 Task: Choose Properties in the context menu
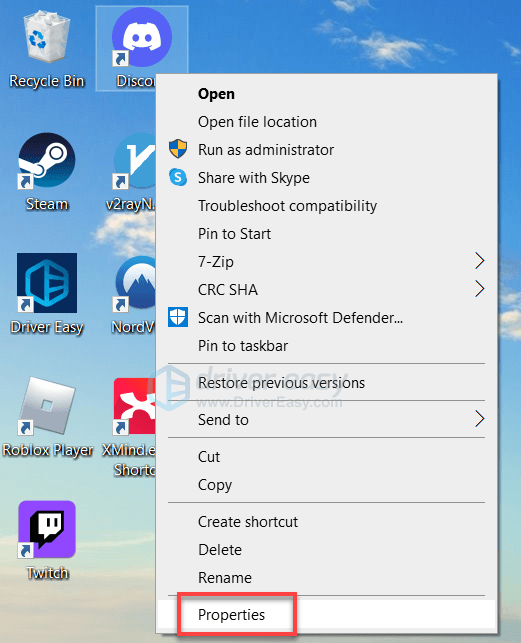pyautogui.click(x=327, y=614)
